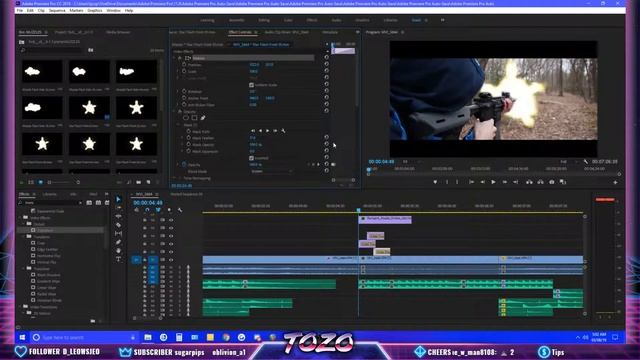Switch to Libraries tab in Effects panel
Image resolution: width=640 pixels, height=360 pixels.
point(50,194)
